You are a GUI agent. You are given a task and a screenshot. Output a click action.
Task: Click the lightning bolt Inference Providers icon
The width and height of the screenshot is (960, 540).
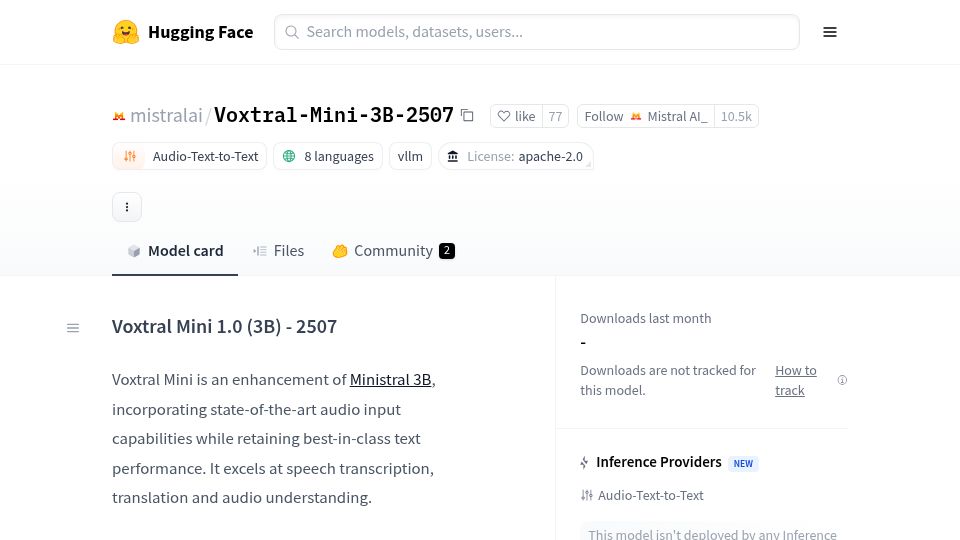[x=584, y=463]
